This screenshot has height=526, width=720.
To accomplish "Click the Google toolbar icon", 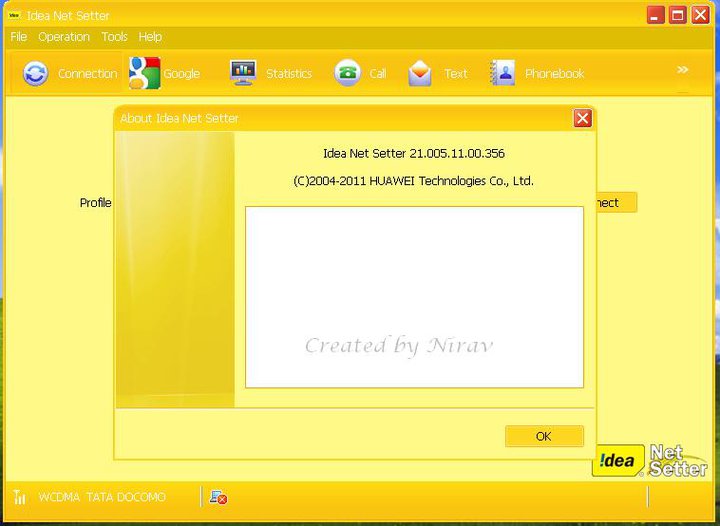I will point(145,73).
